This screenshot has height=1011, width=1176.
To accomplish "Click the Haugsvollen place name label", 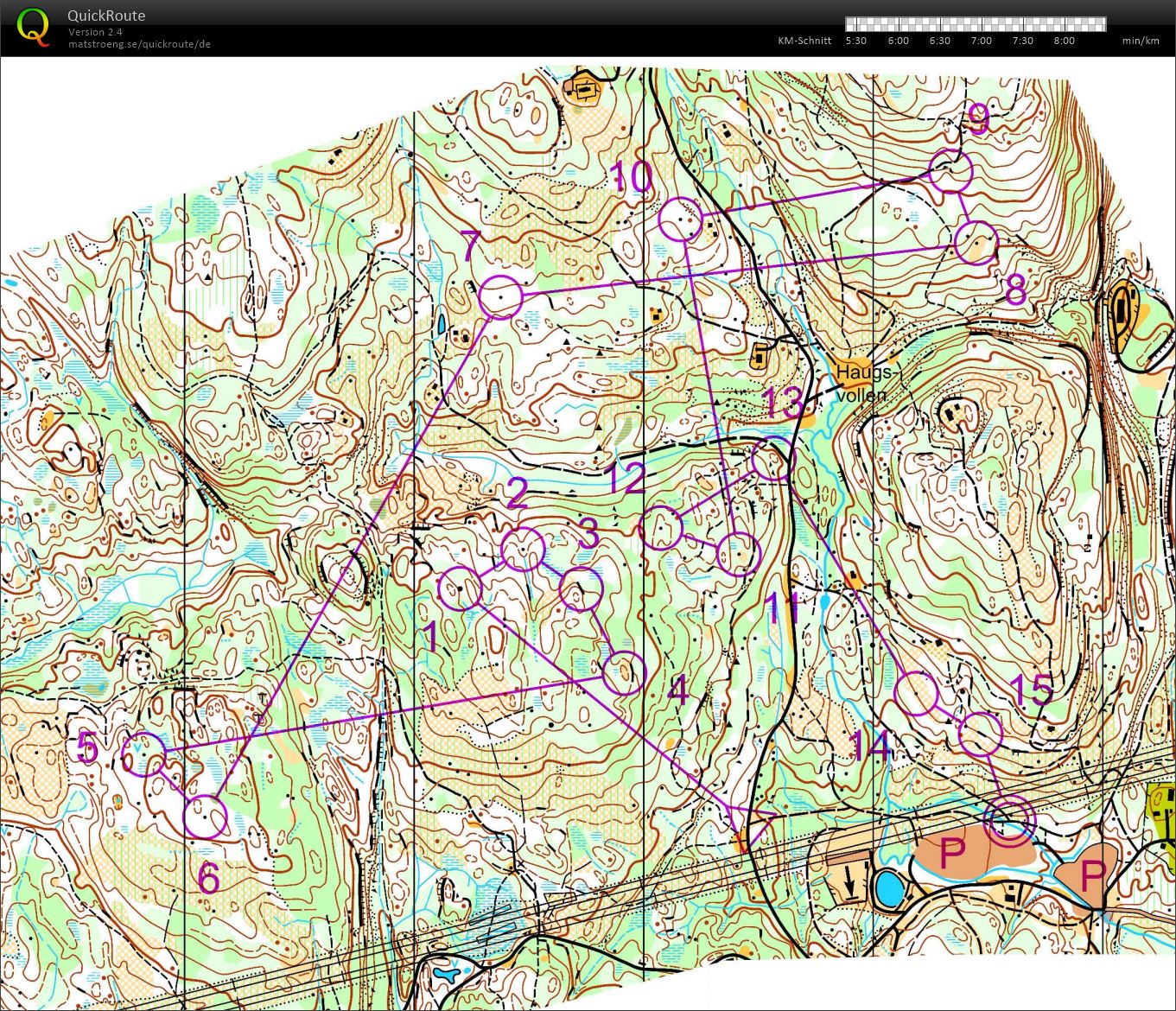I will (x=867, y=383).
